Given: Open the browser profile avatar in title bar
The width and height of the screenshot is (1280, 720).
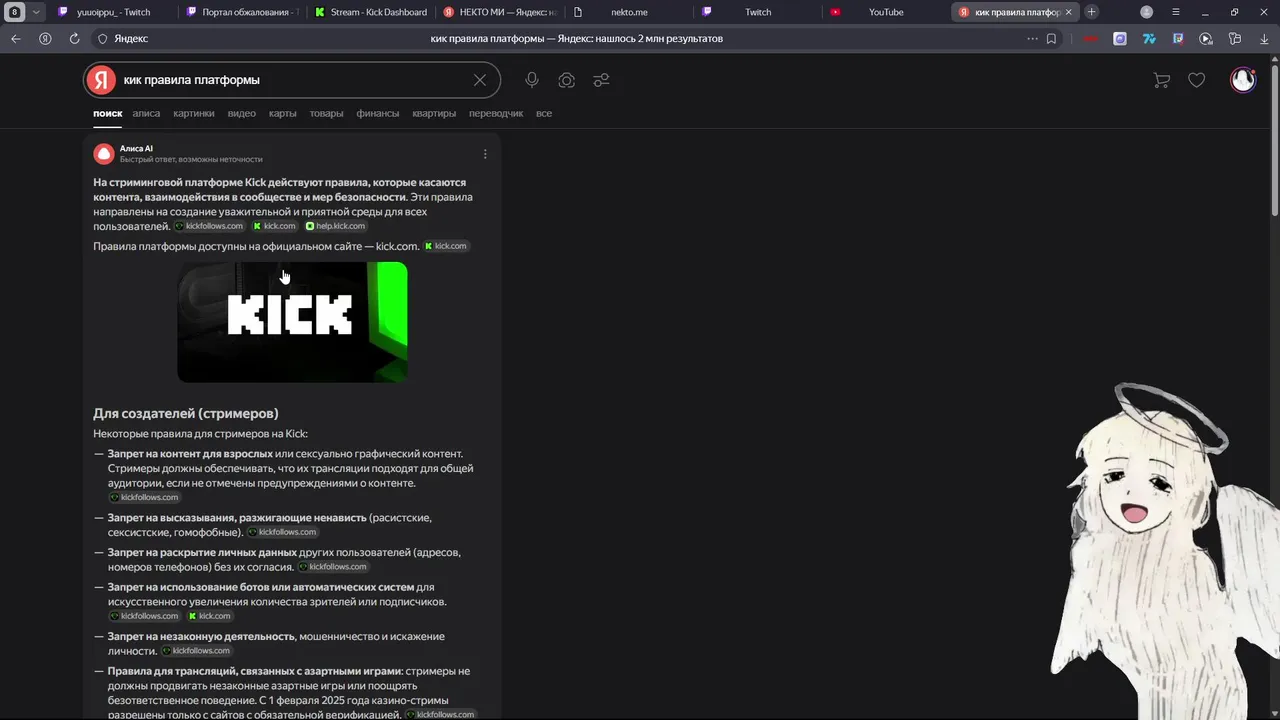Looking at the screenshot, I should pos(1147,12).
